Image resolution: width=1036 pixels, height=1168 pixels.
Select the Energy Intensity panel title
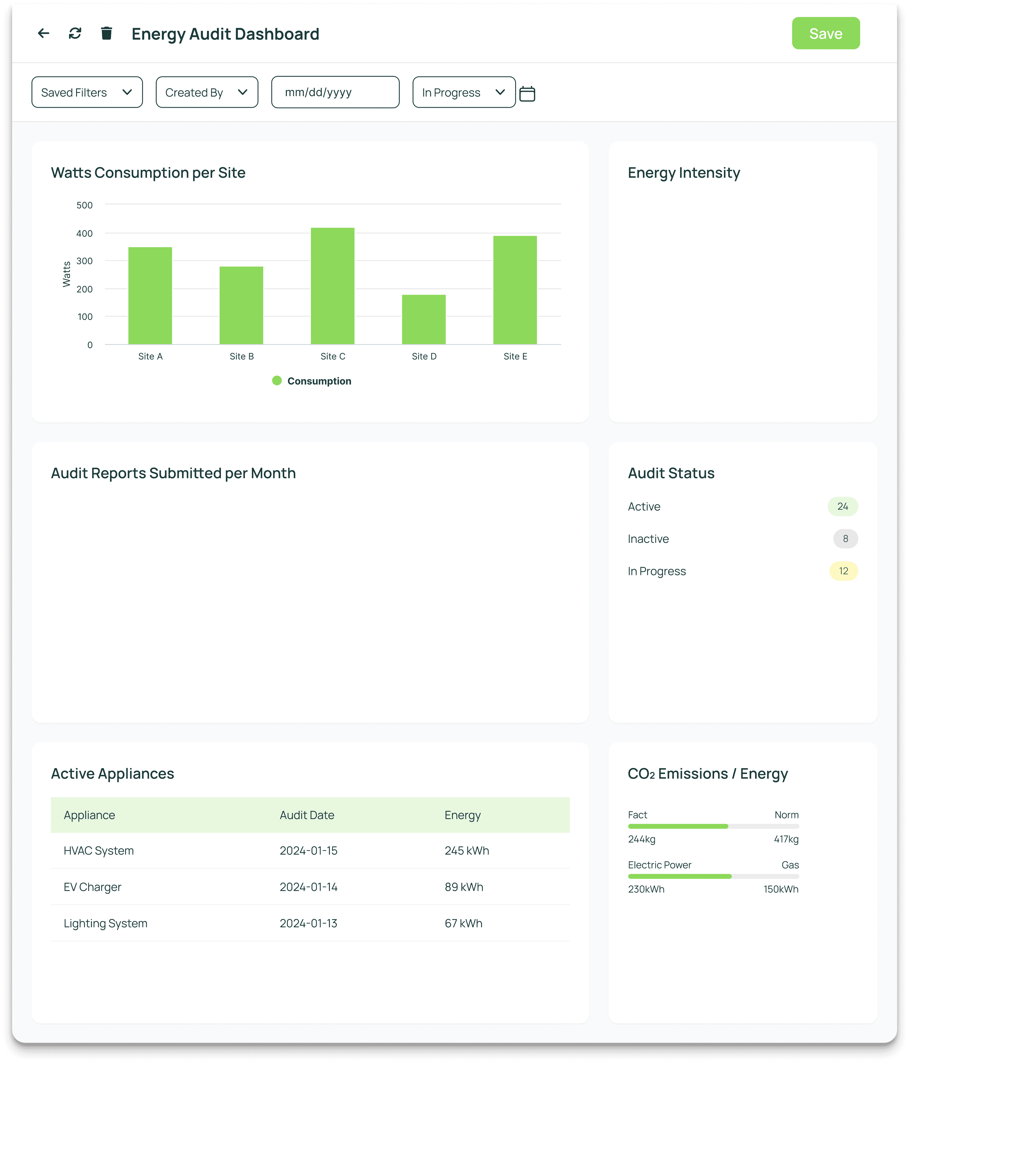(x=684, y=172)
